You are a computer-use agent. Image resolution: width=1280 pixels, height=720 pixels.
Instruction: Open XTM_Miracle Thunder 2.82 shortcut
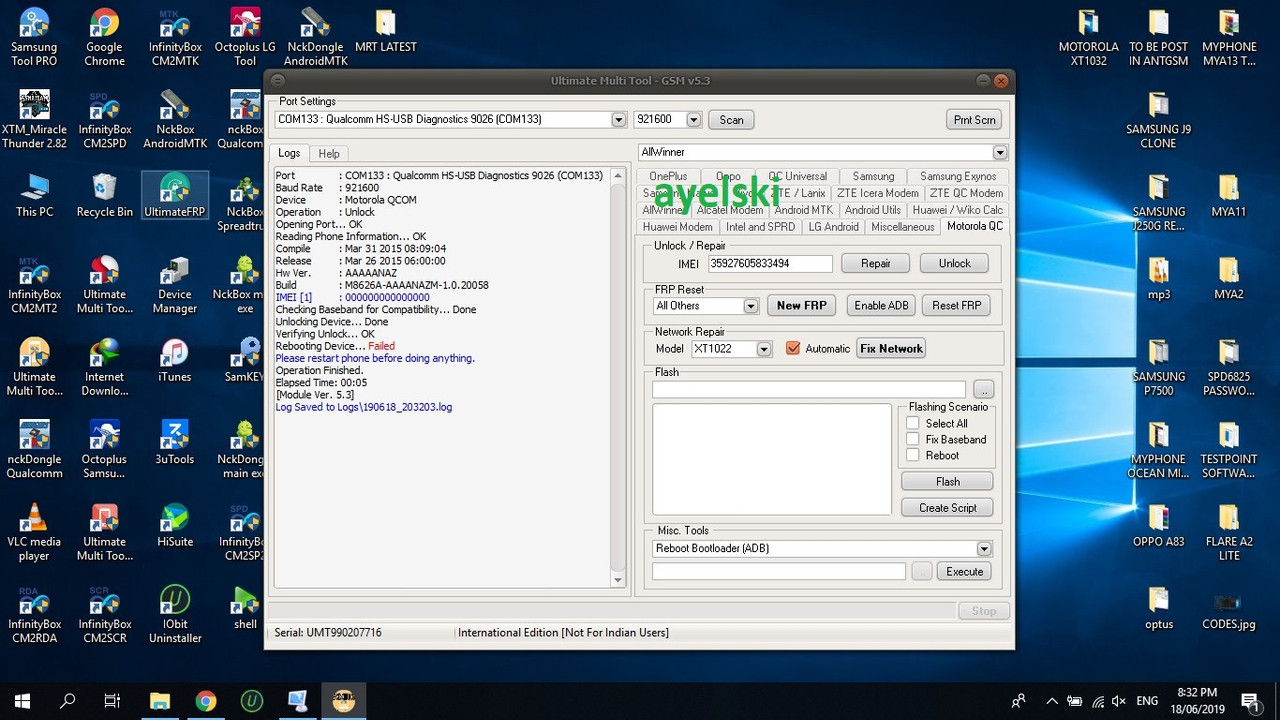(34, 120)
